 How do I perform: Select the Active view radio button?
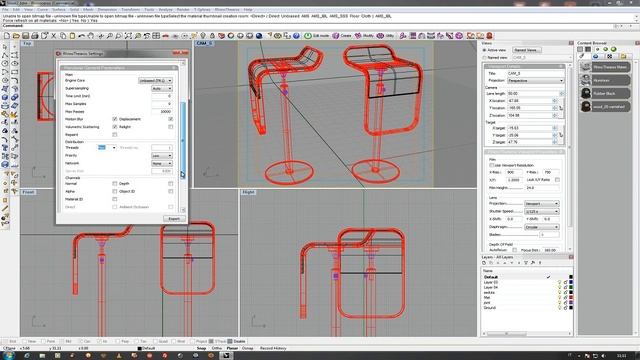pos(484,50)
